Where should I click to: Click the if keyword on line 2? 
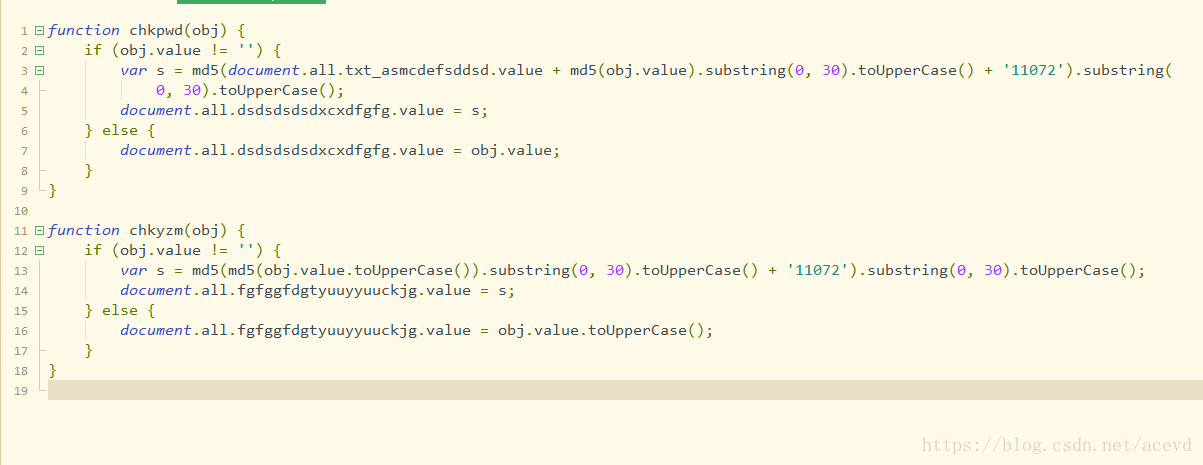93,51
